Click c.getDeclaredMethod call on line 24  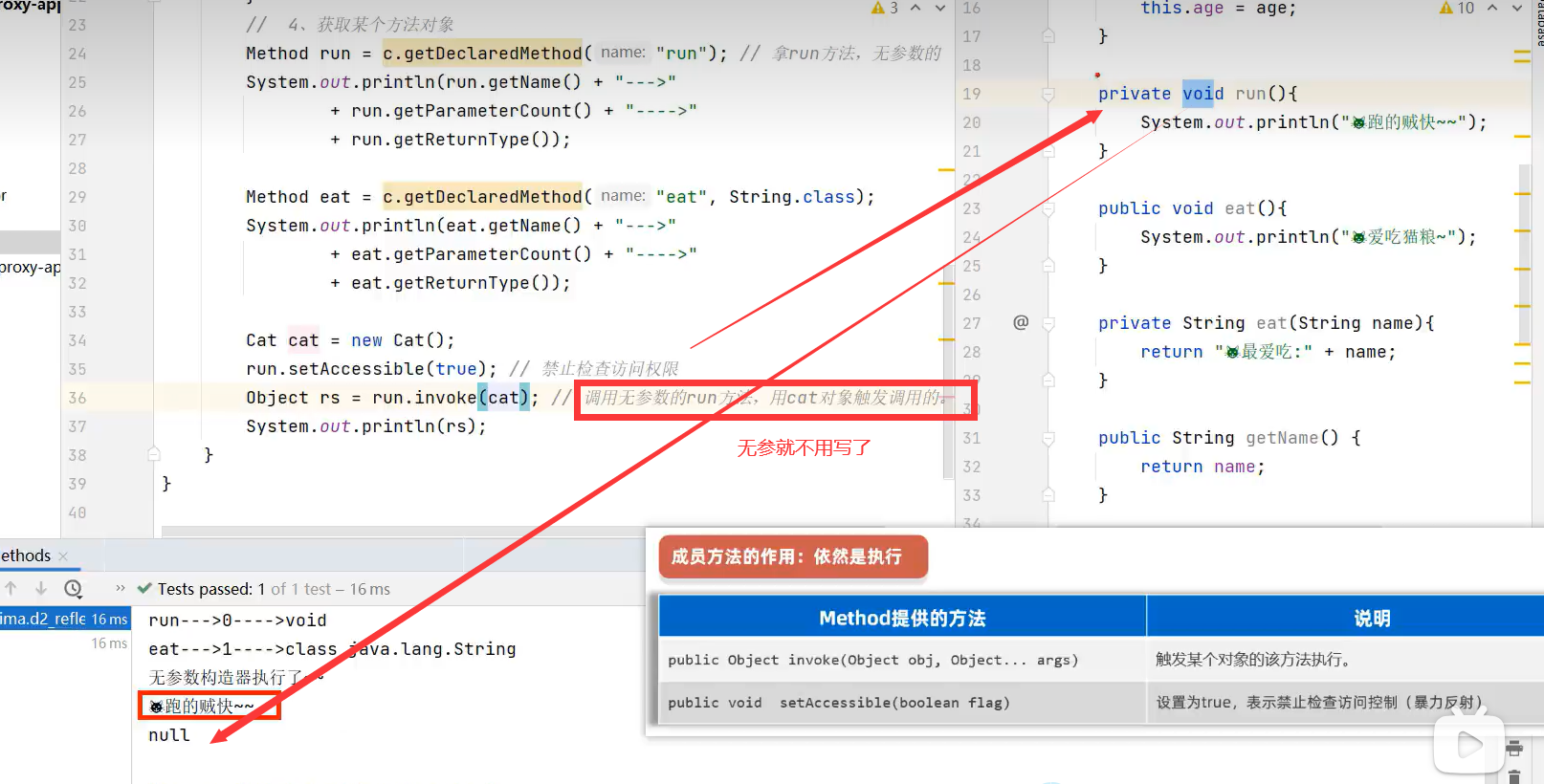(x=482, y=54)
